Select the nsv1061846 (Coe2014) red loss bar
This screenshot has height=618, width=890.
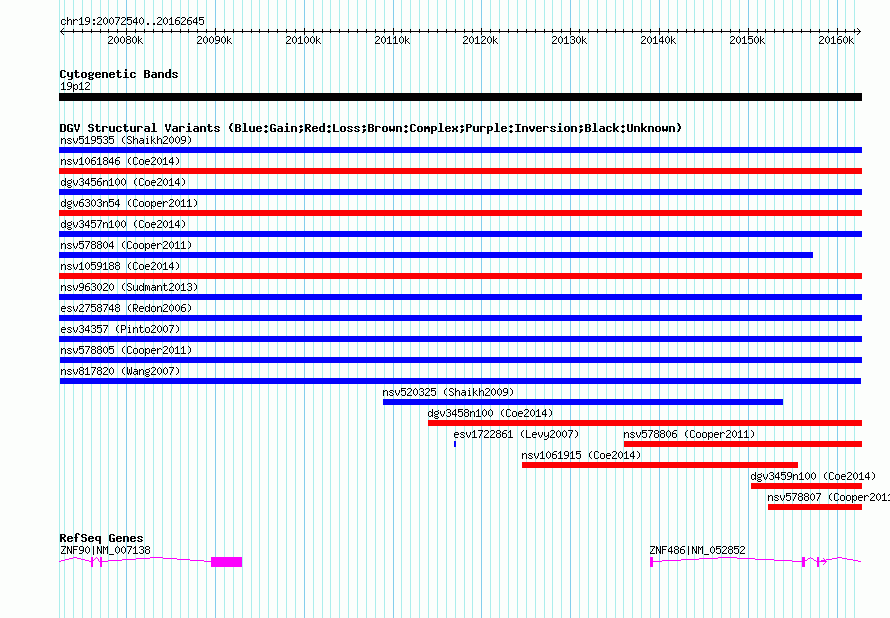[x=460, y=171]
